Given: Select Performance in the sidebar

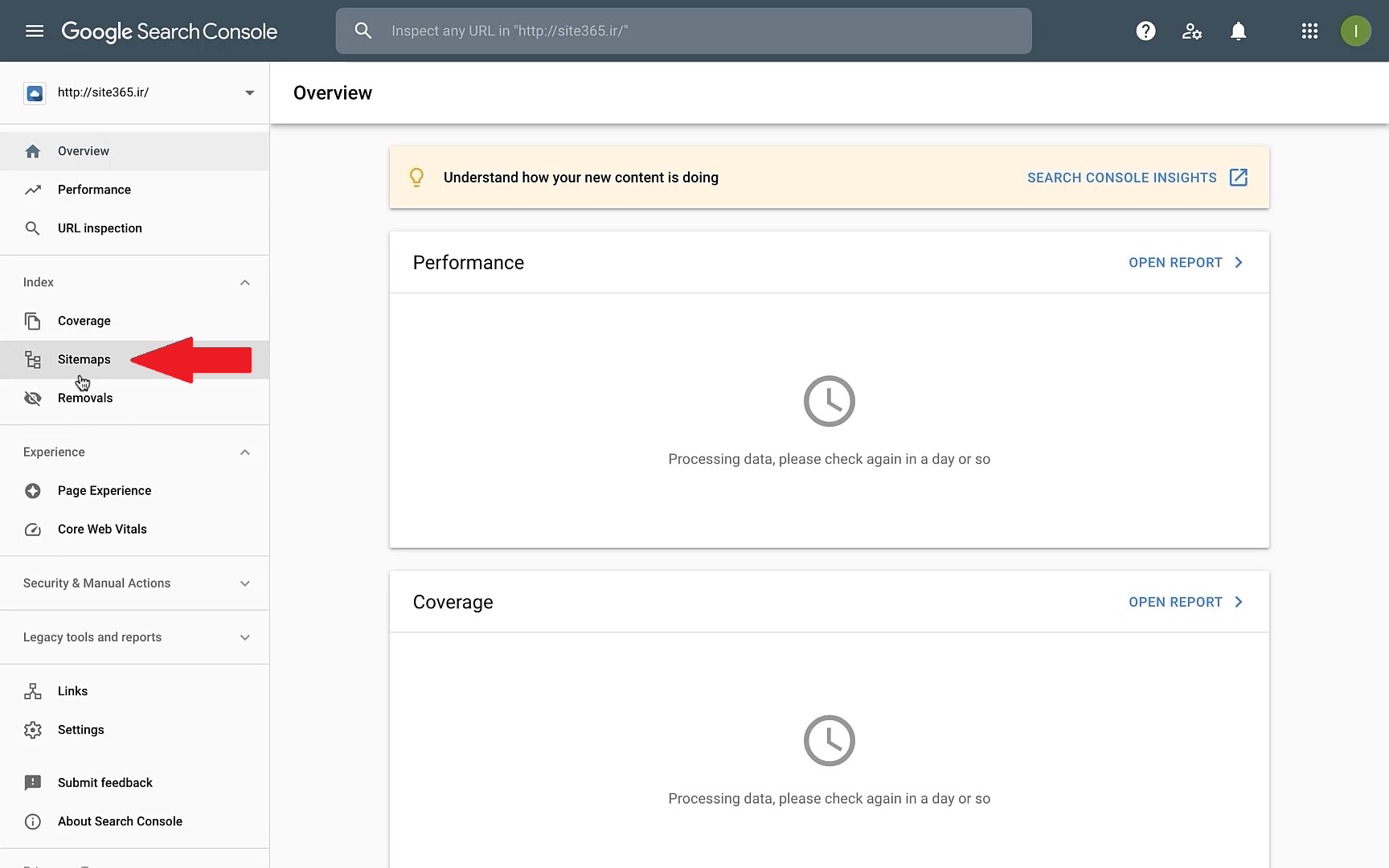Looking at the screenshot, I should point(94,190).
